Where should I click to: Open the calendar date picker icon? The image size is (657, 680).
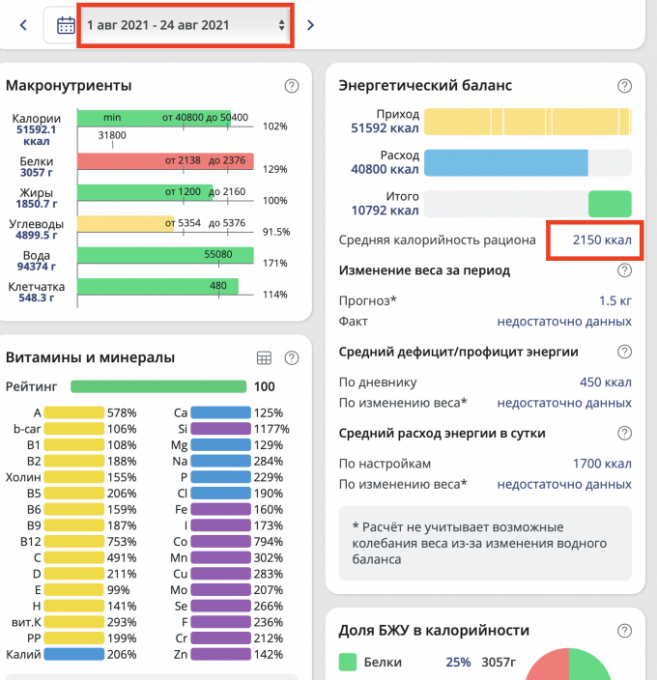(66, 24)
